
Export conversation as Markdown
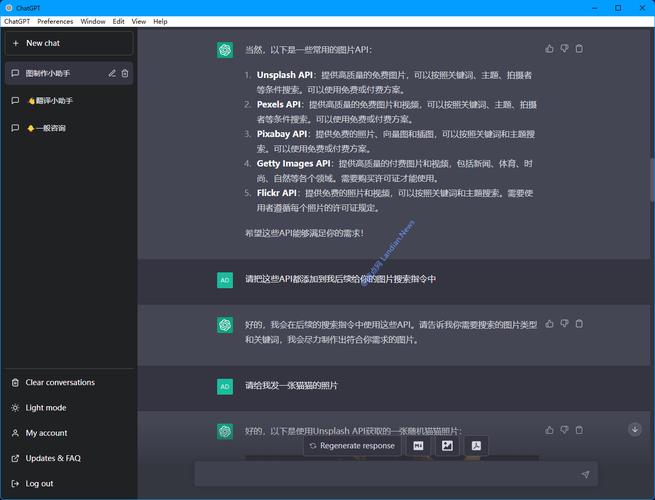(418, 446)
